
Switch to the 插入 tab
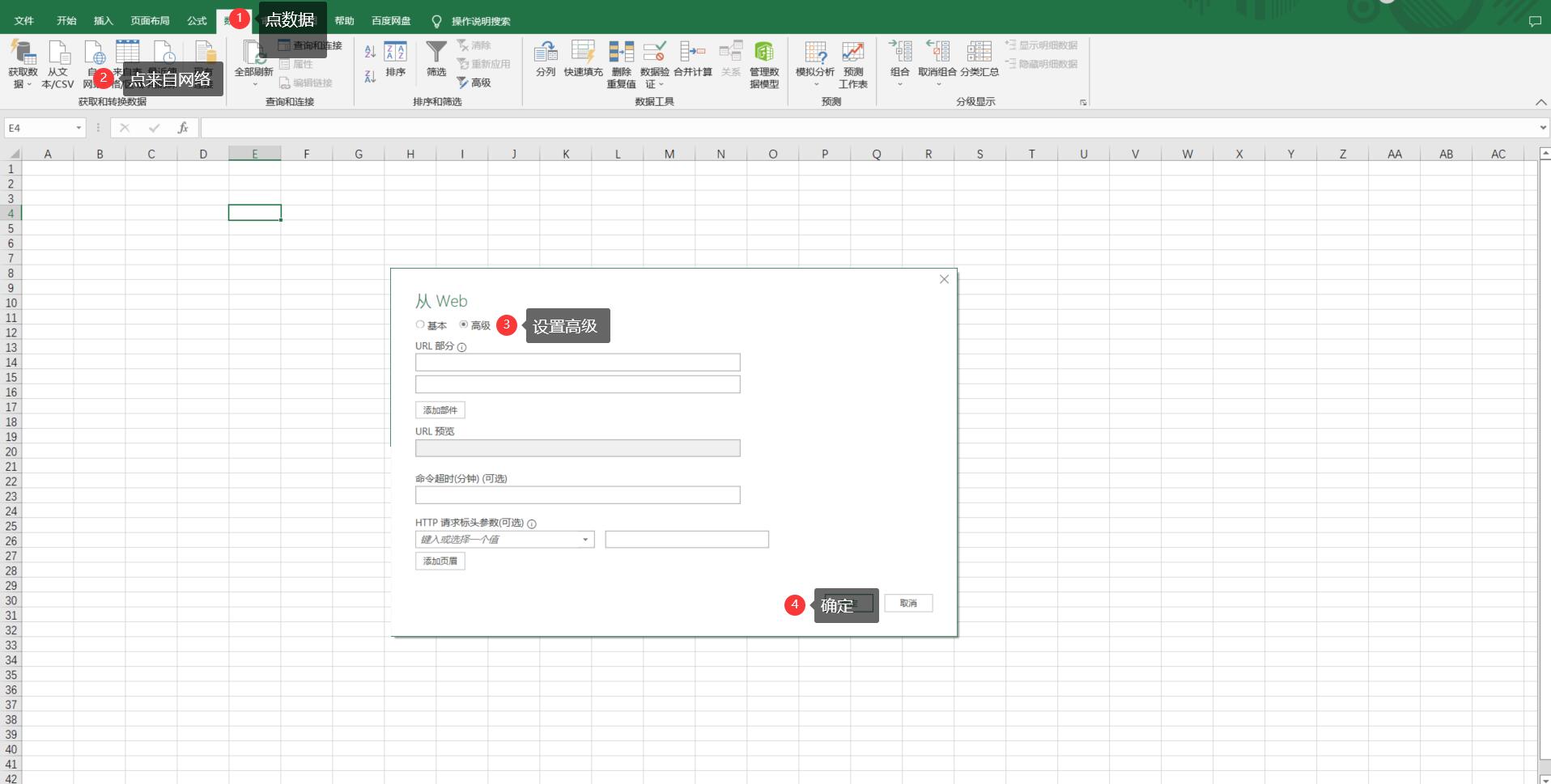tap(103, 21)
